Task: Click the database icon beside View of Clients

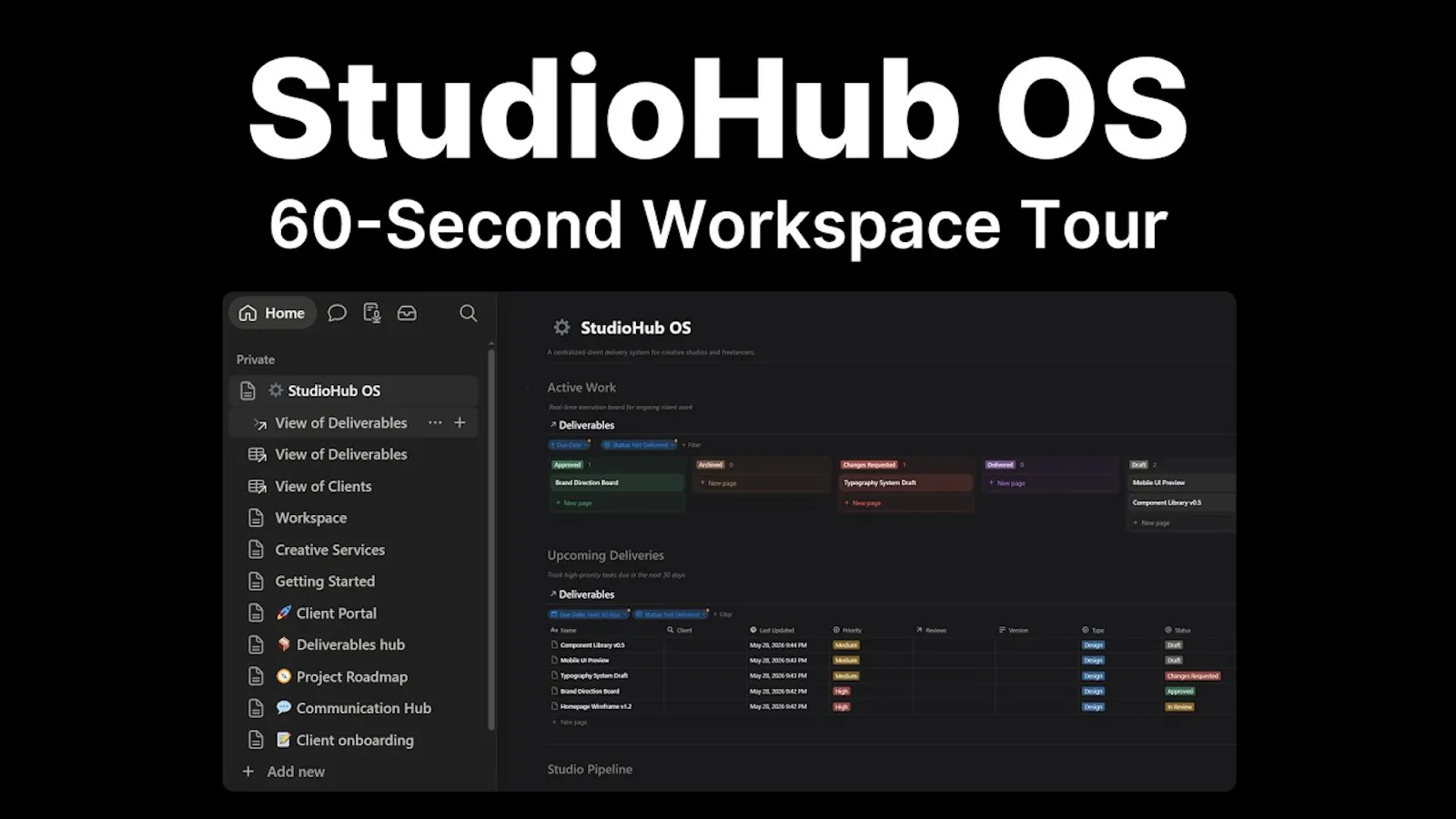Action: (257, 486)
